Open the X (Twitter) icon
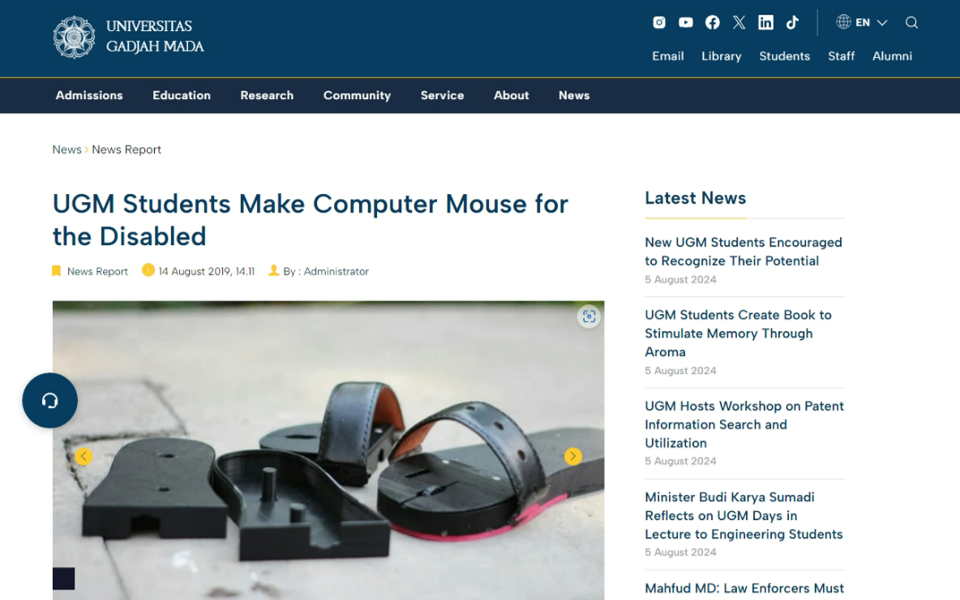Viewport: 960px width, 600px height. (739, 22)
